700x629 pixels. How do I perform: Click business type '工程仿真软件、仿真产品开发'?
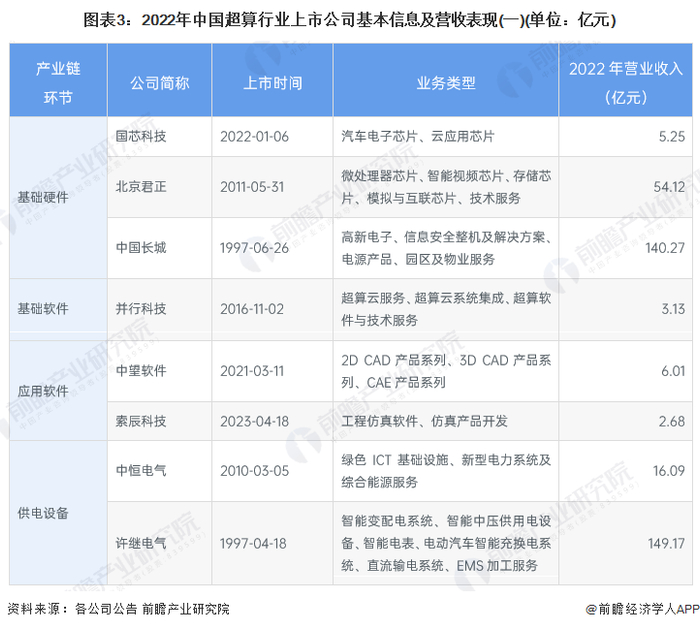click(425, 421)
